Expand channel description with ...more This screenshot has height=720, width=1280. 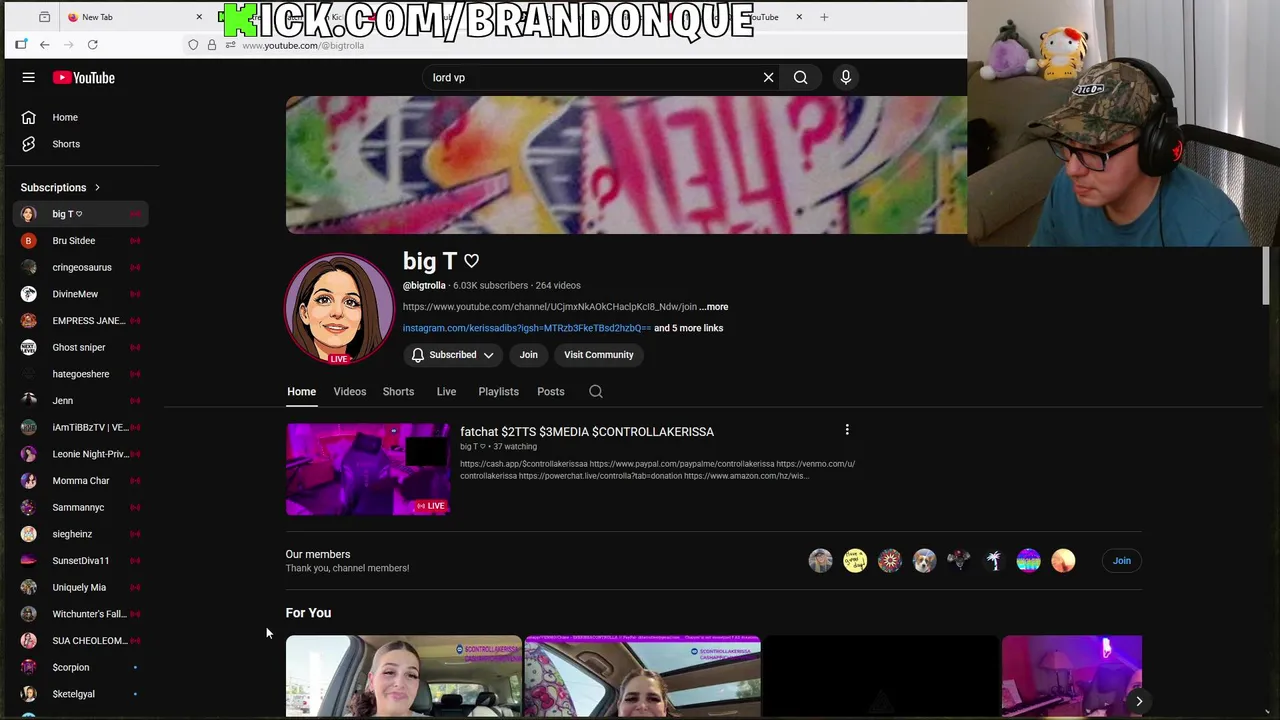pyautogui.click(x=714, y=307)
